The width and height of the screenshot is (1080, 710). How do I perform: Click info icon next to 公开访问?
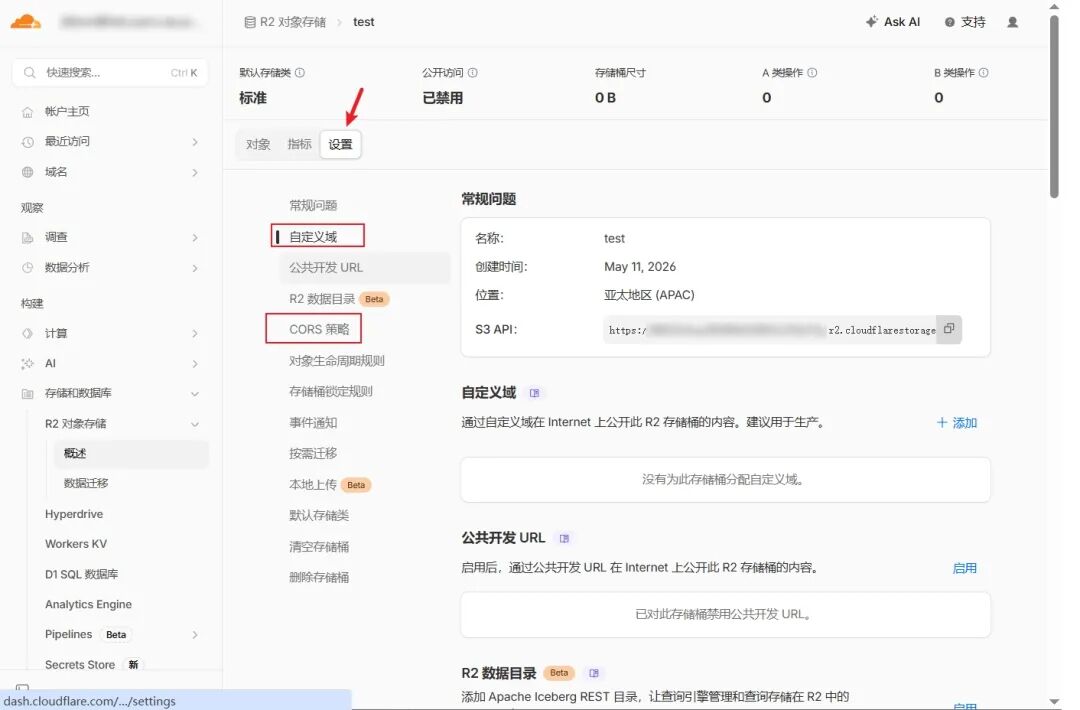(472, 72)
